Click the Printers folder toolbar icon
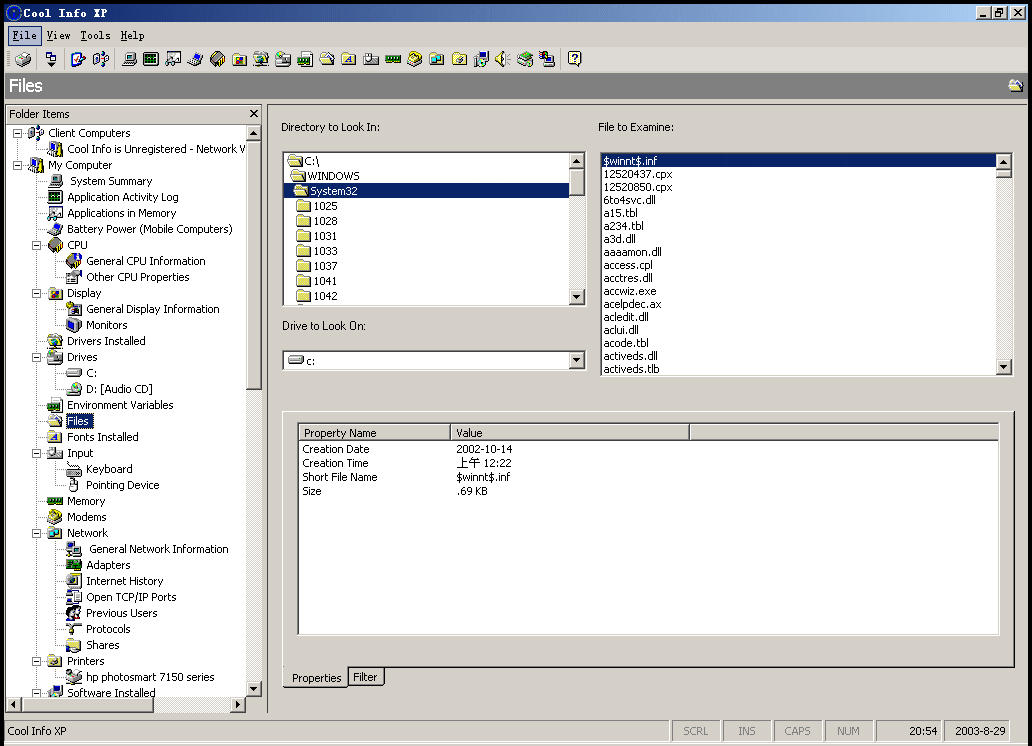Image resolution: width=1032 pixels, height=746 pixels. pos(459,59)
